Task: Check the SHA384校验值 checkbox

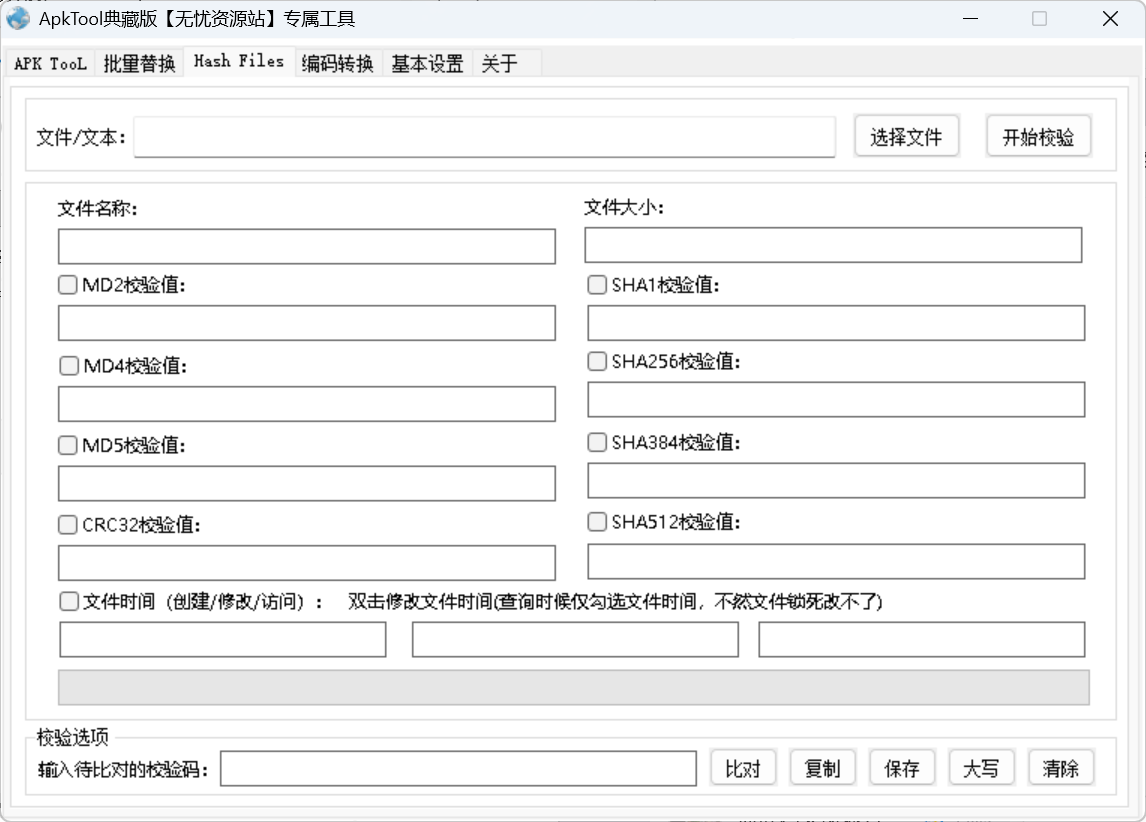Action: click(597, 442)
